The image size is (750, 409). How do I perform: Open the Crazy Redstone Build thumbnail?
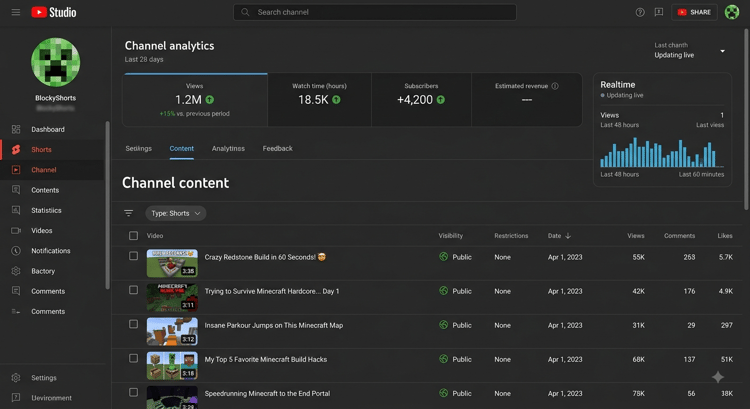click(x=172, y=263)
